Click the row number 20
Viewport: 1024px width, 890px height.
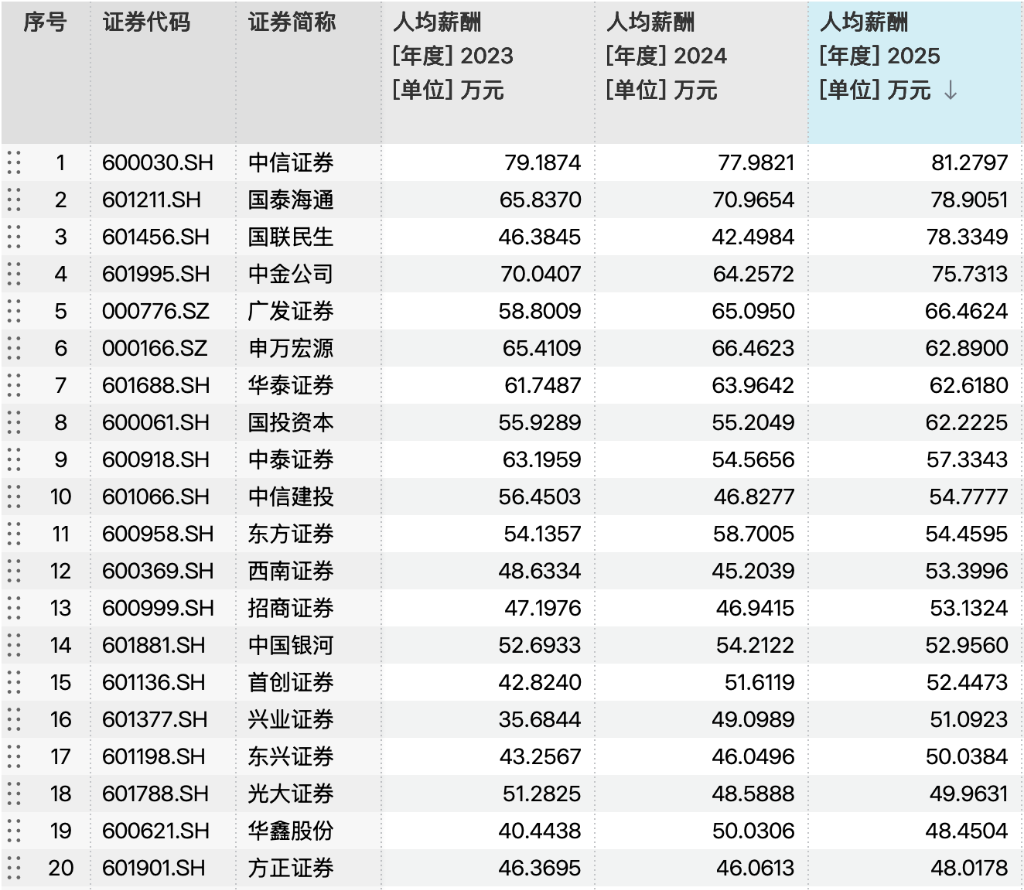pyautogui.click(x=61, y=868)
